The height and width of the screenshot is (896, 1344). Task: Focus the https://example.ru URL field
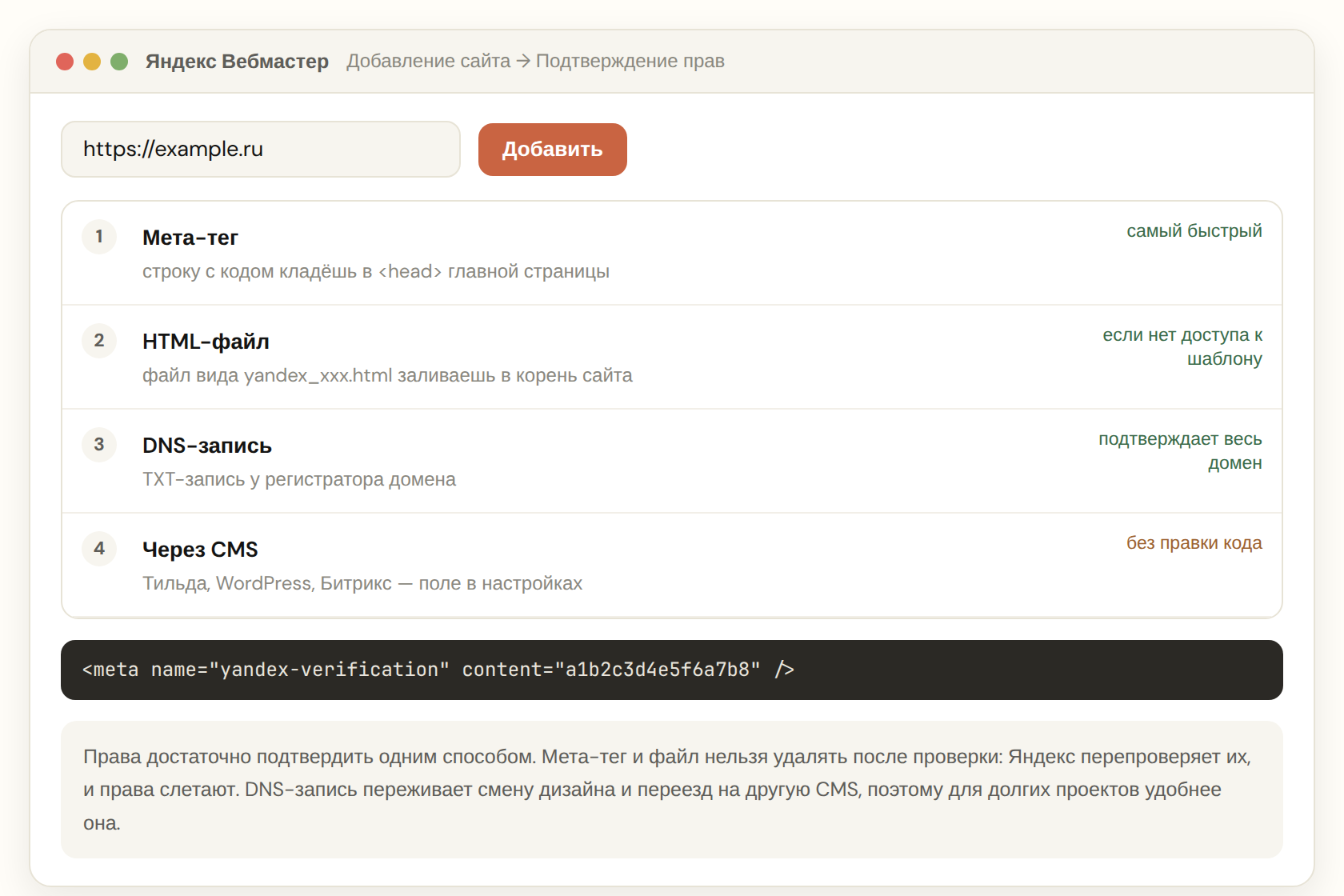point(261,150)
